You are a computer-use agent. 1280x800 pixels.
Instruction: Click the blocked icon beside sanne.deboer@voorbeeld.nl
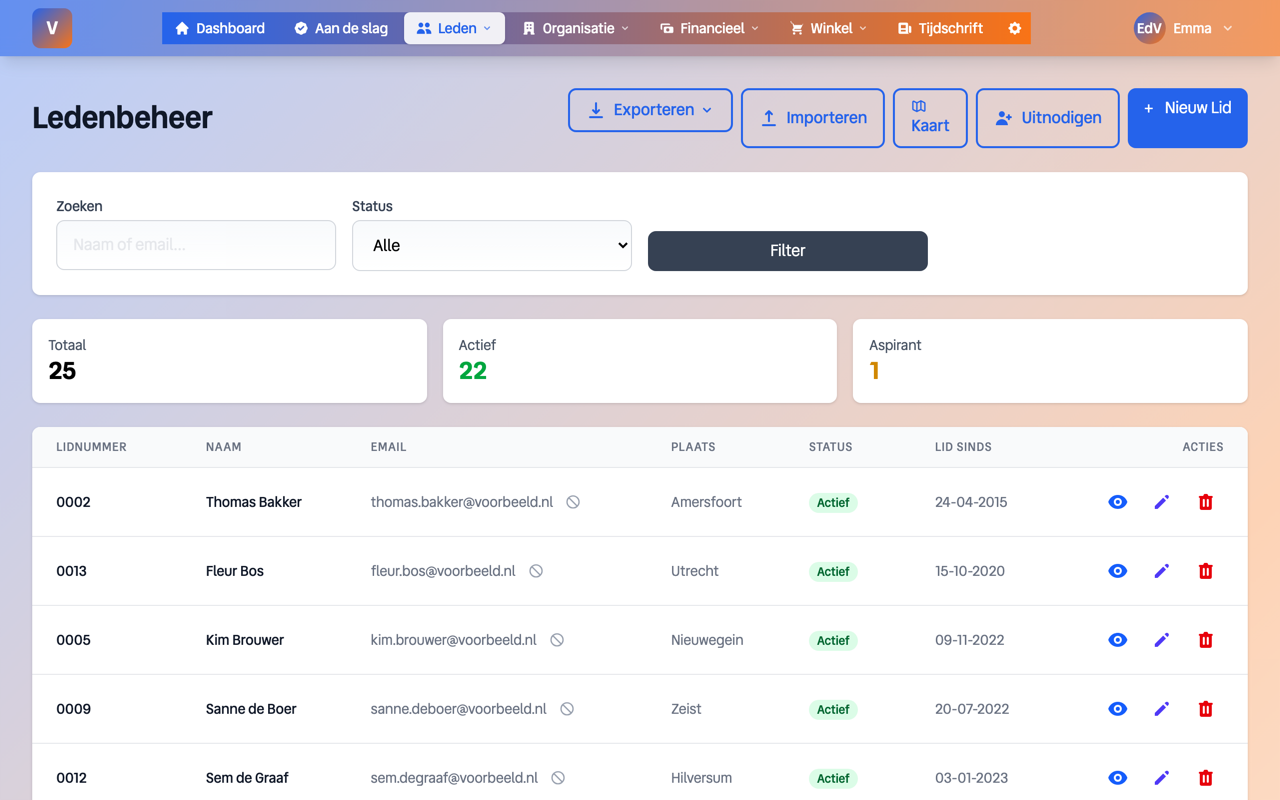tap(567, 709)
